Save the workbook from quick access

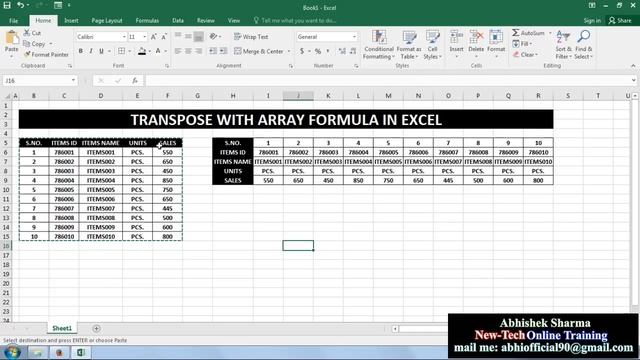[7, 6]
